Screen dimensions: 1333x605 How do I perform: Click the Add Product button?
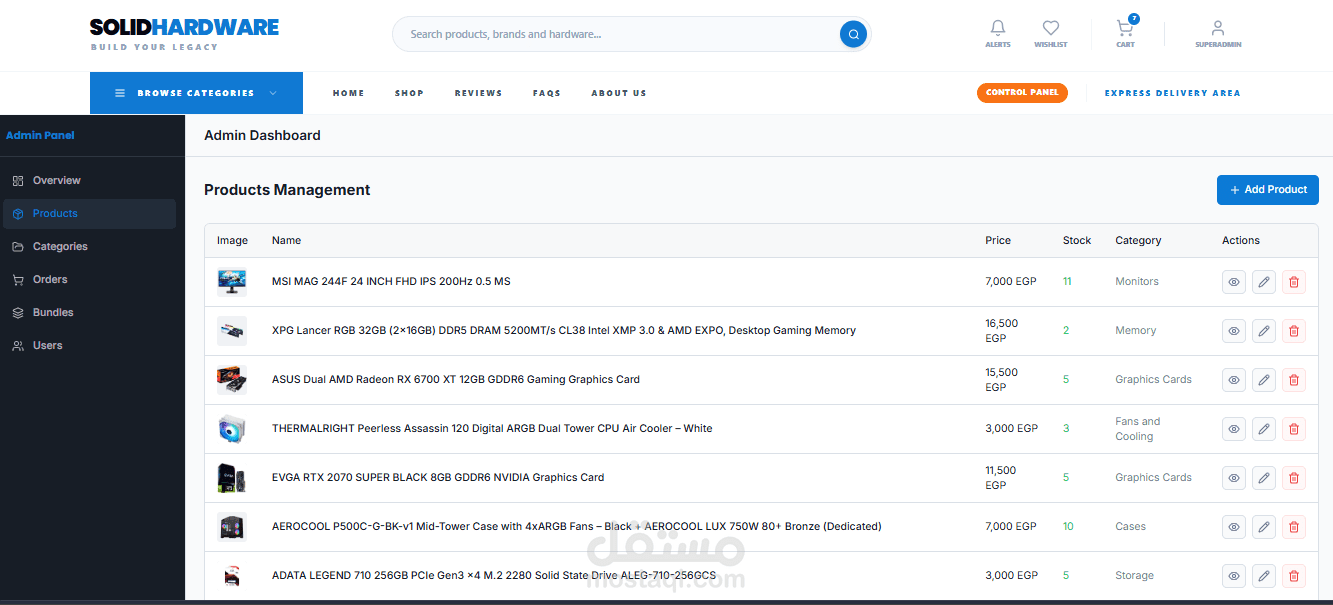[x=1267, y=190]
